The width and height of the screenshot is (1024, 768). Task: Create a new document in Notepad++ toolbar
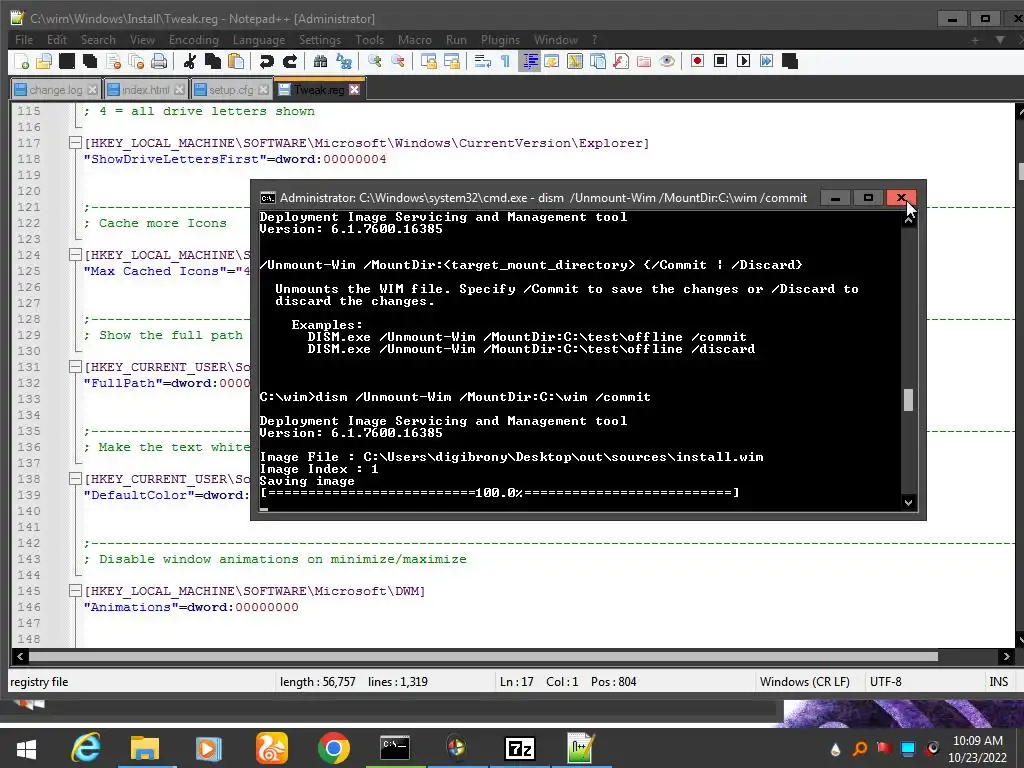tap(22, 61)
